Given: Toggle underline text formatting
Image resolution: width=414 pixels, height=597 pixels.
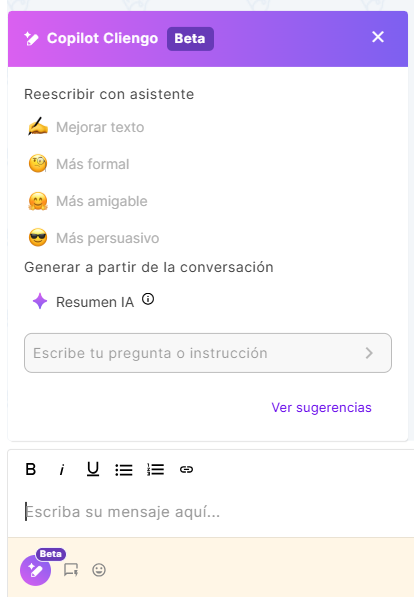Looking at the screenshot, I should click(x=93, y=469).
